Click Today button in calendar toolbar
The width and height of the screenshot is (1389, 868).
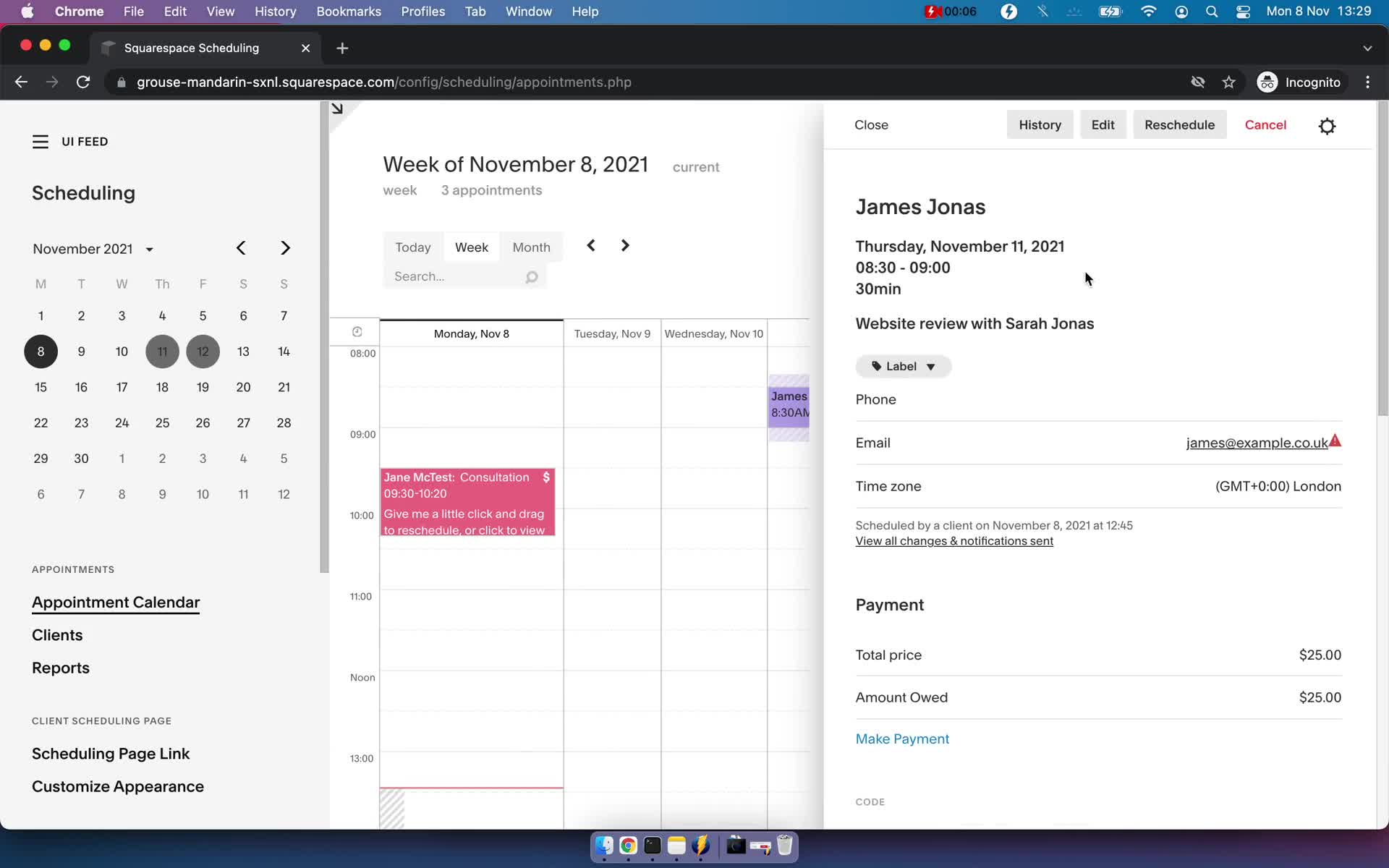(413, 247)
